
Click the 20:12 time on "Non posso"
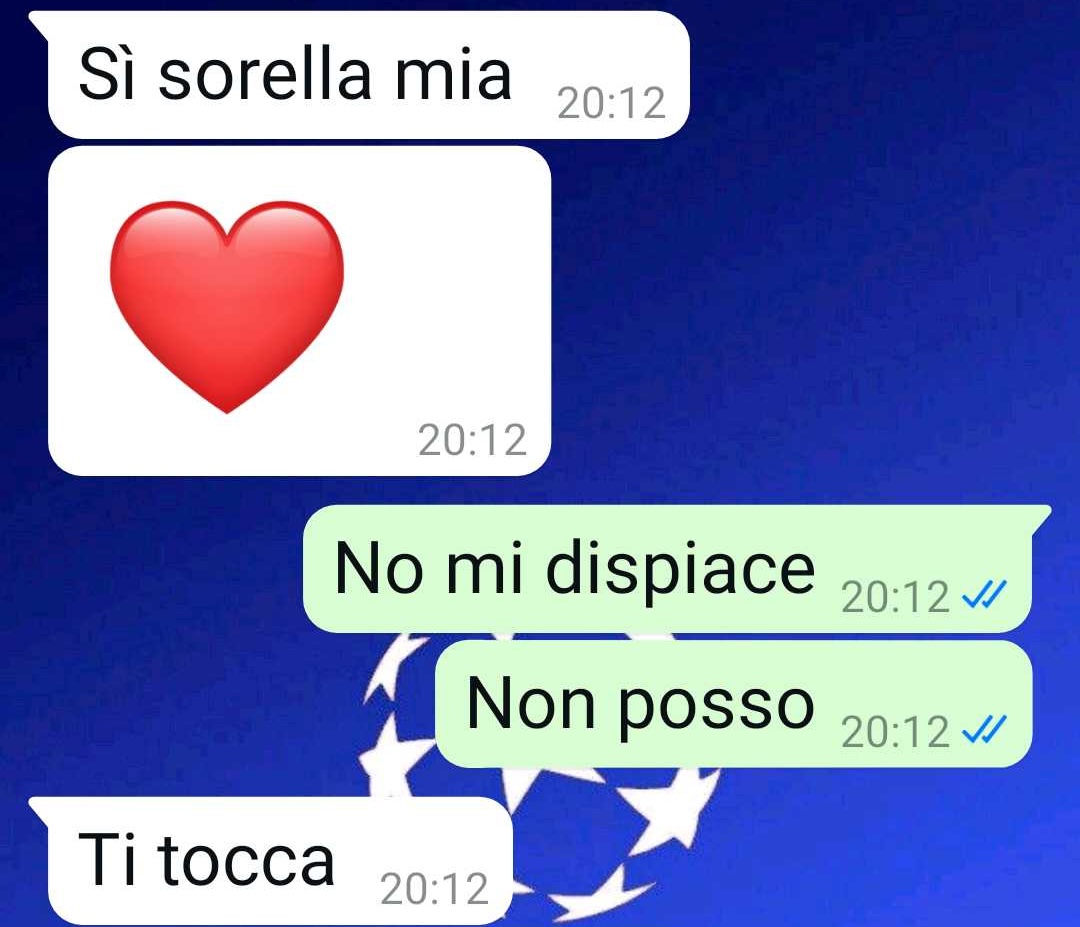click(x=895, y=731)
